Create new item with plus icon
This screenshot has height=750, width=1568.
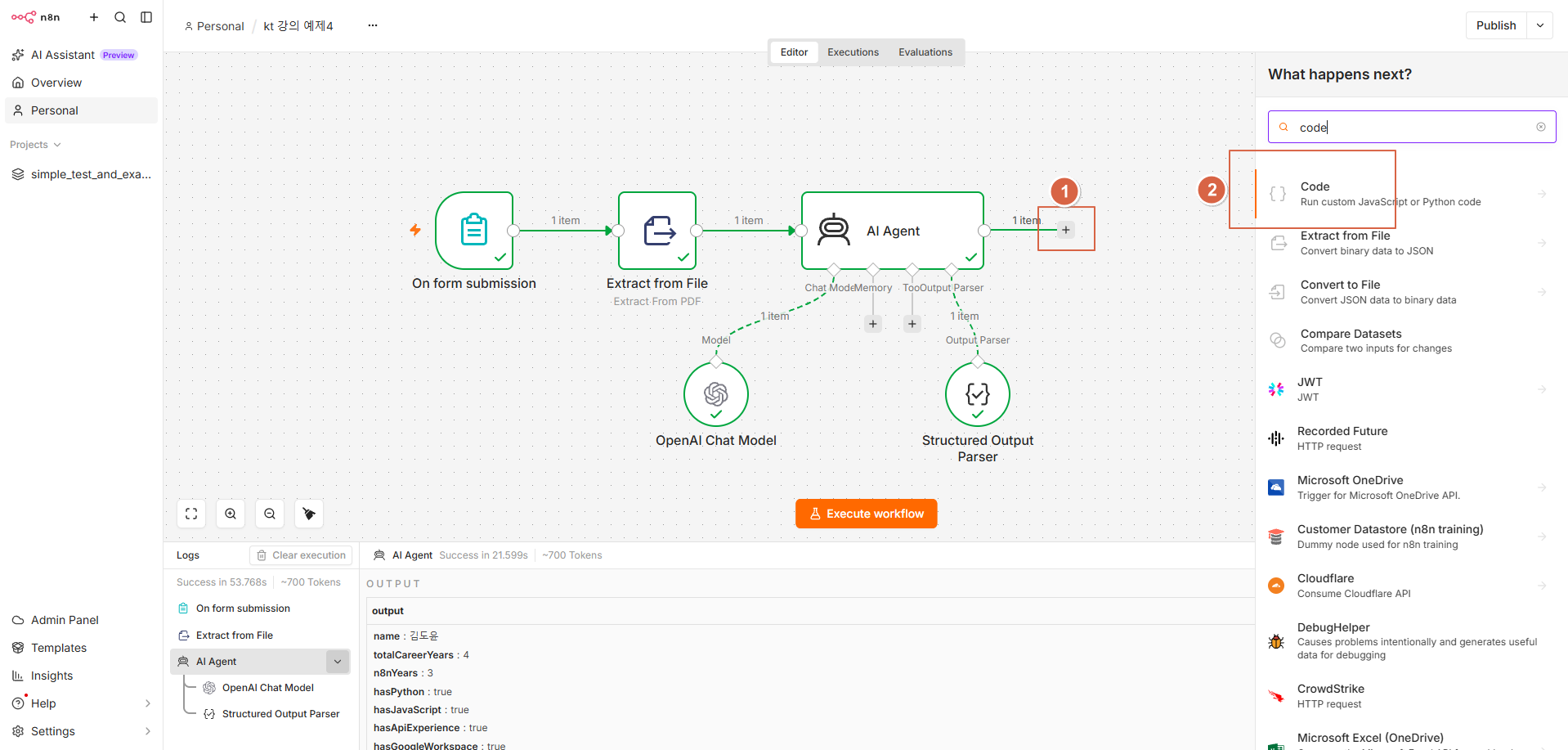(x=94, y=17)
